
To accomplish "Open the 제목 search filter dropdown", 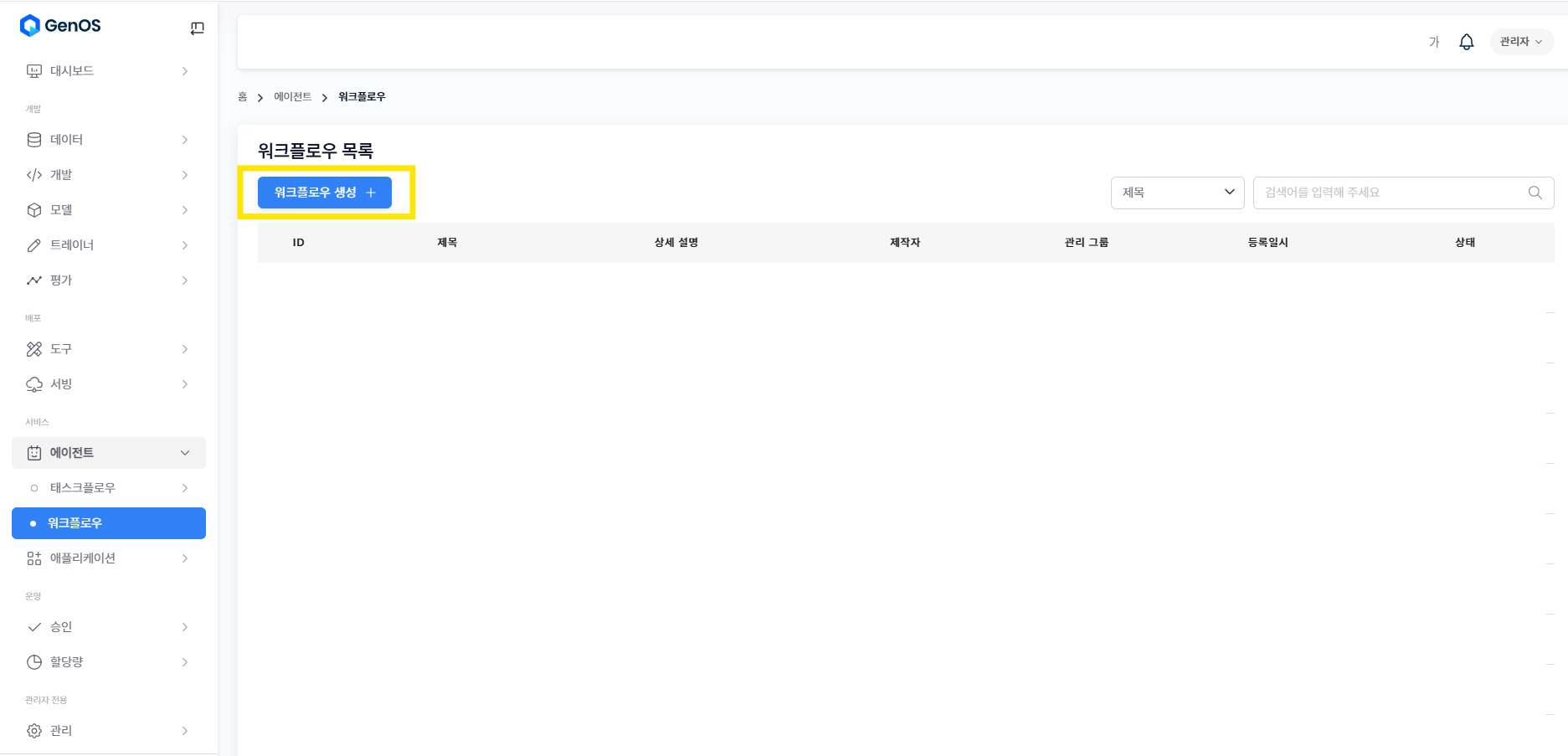I will click(1177, 193).
